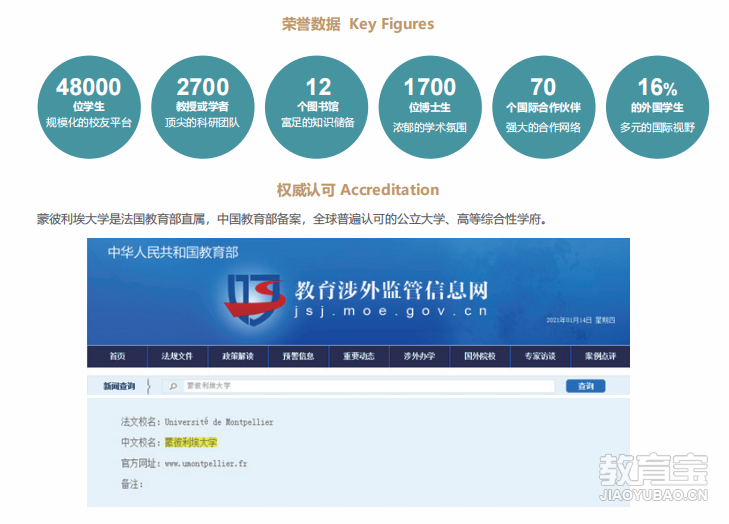Click the 教育涉外监管信息网 shield logo
This screenshot has width=729, height=524.
(x=254, y=298)
